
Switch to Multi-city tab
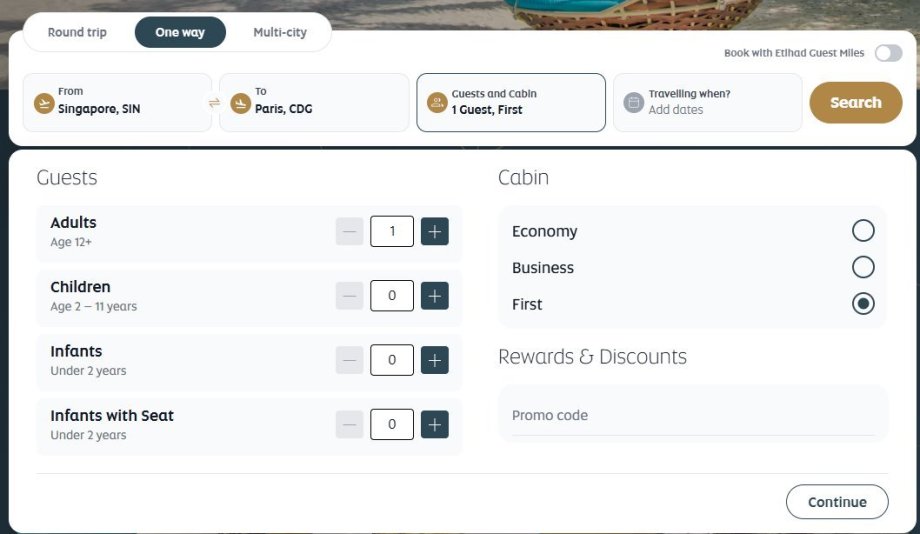[280, 32]
